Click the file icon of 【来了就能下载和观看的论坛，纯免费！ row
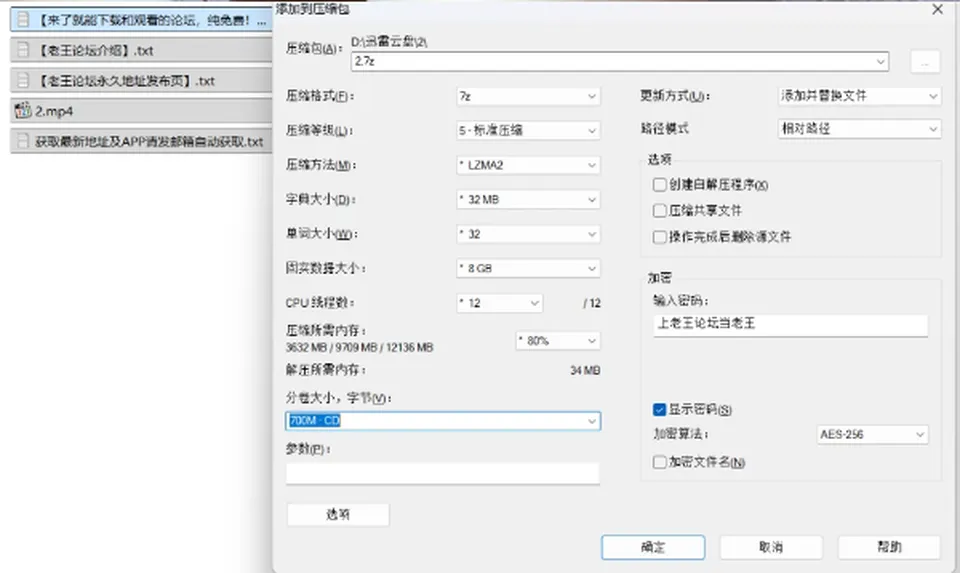The width and height of the screenshot is (960, 573). [23, 20]
